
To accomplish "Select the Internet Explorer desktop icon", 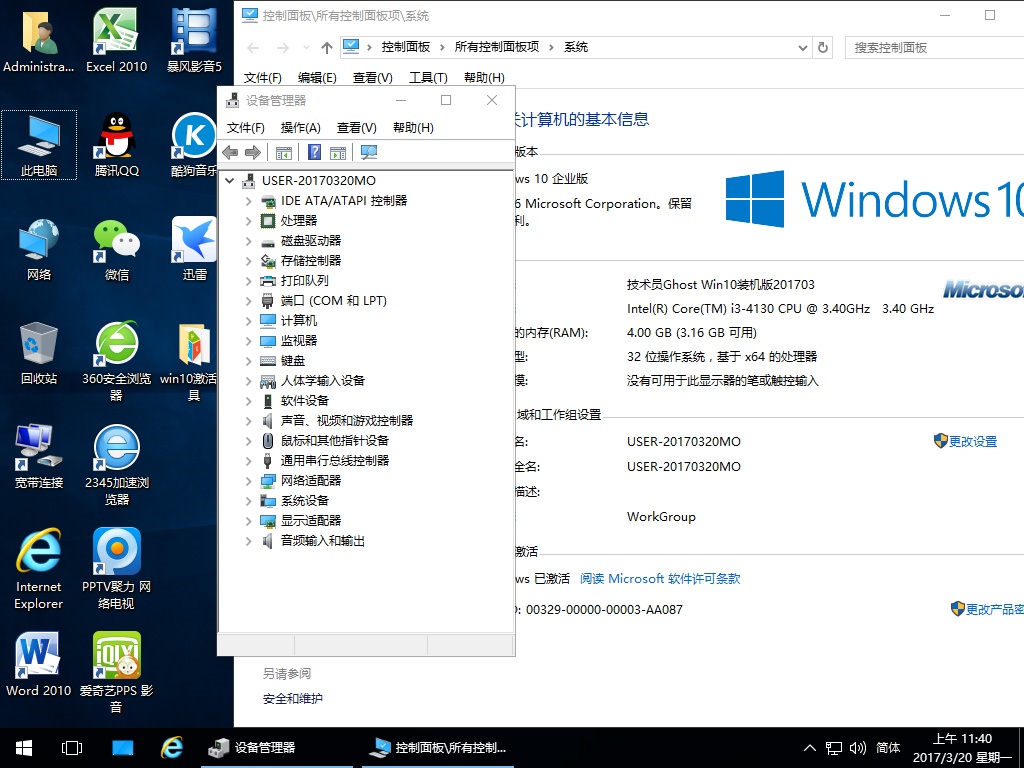I will pos(39,569).
